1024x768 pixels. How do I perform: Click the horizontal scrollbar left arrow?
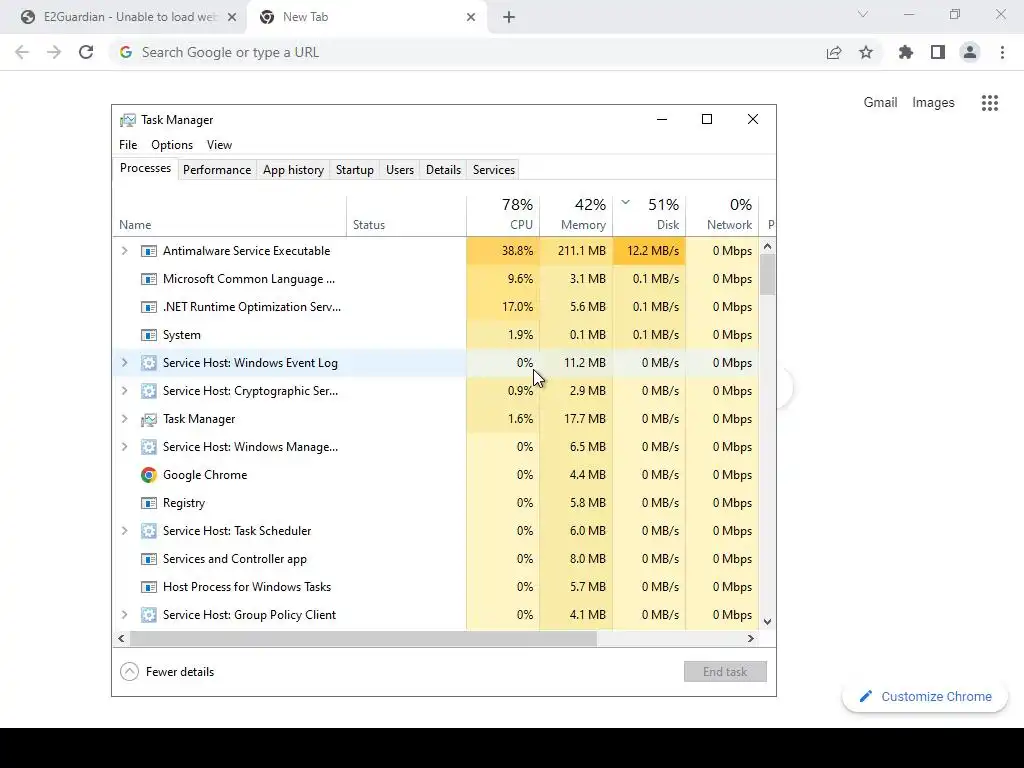[121, 639]
